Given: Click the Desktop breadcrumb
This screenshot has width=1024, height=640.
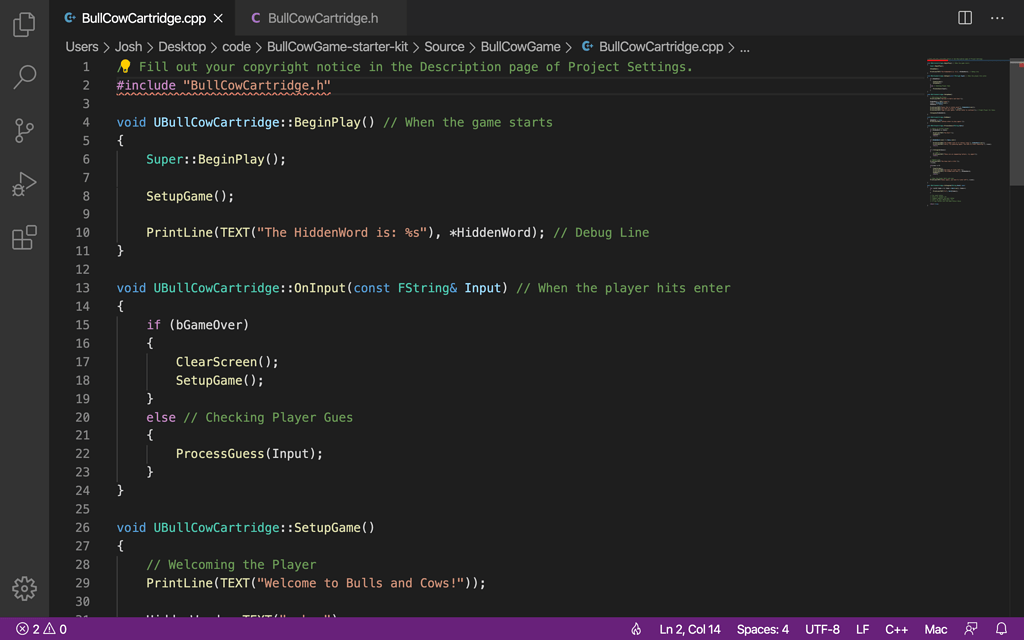Looking at the screenshot, I should point(182,47).
